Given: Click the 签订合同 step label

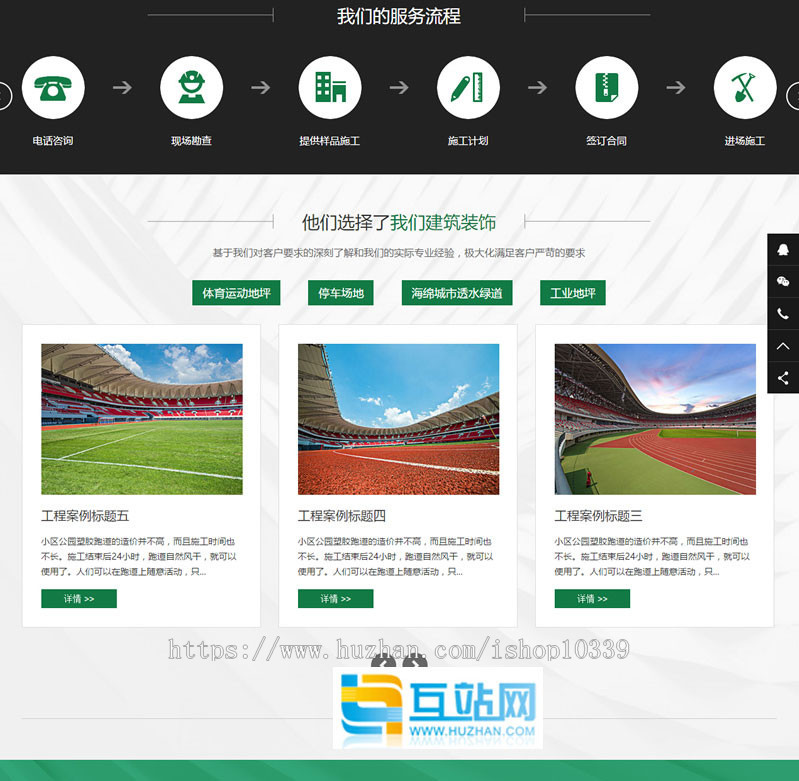Looking at the screenshot, I should point(606,141).
